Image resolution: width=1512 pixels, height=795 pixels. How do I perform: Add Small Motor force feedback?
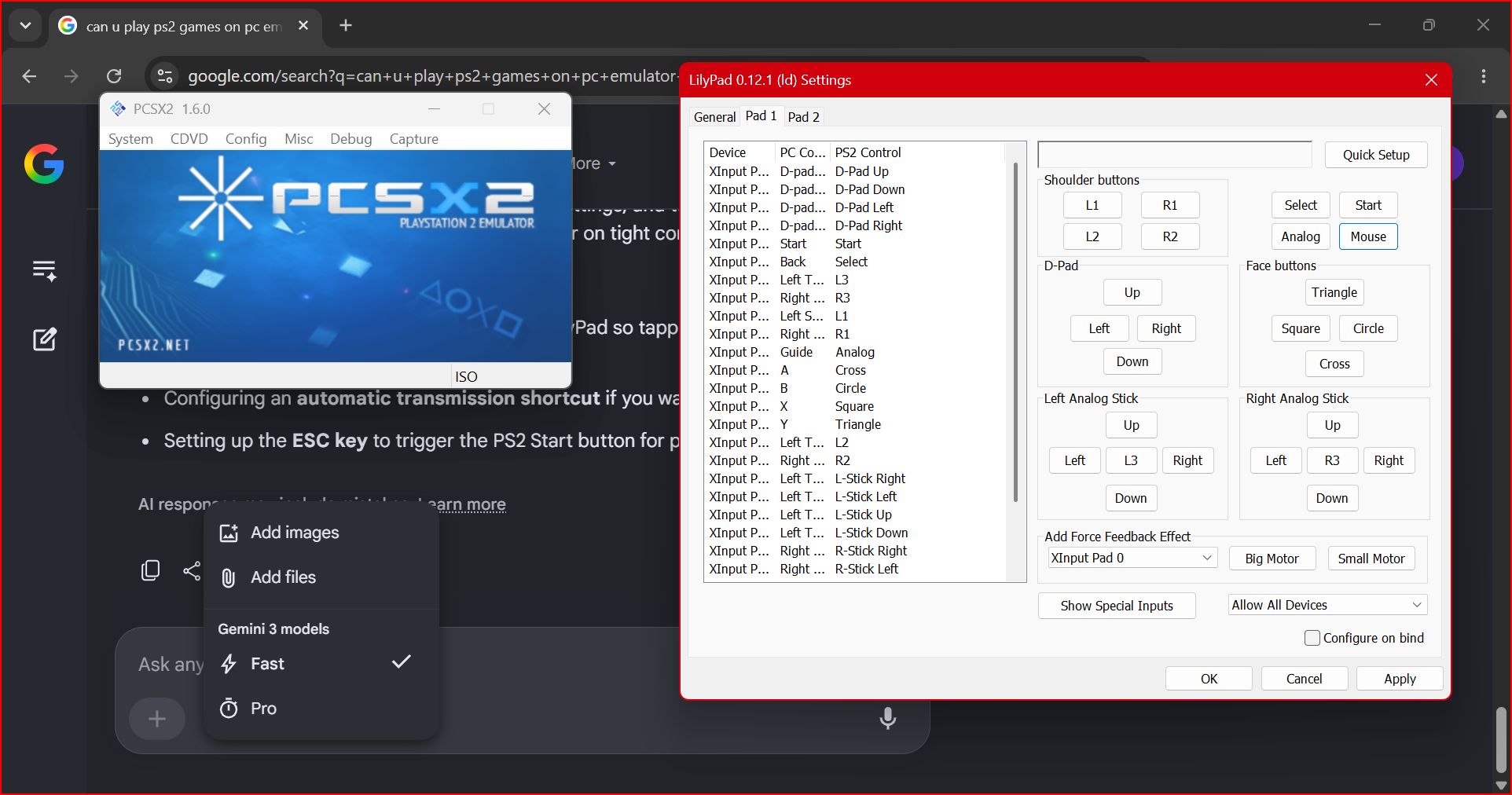(x=1371, y=559)
